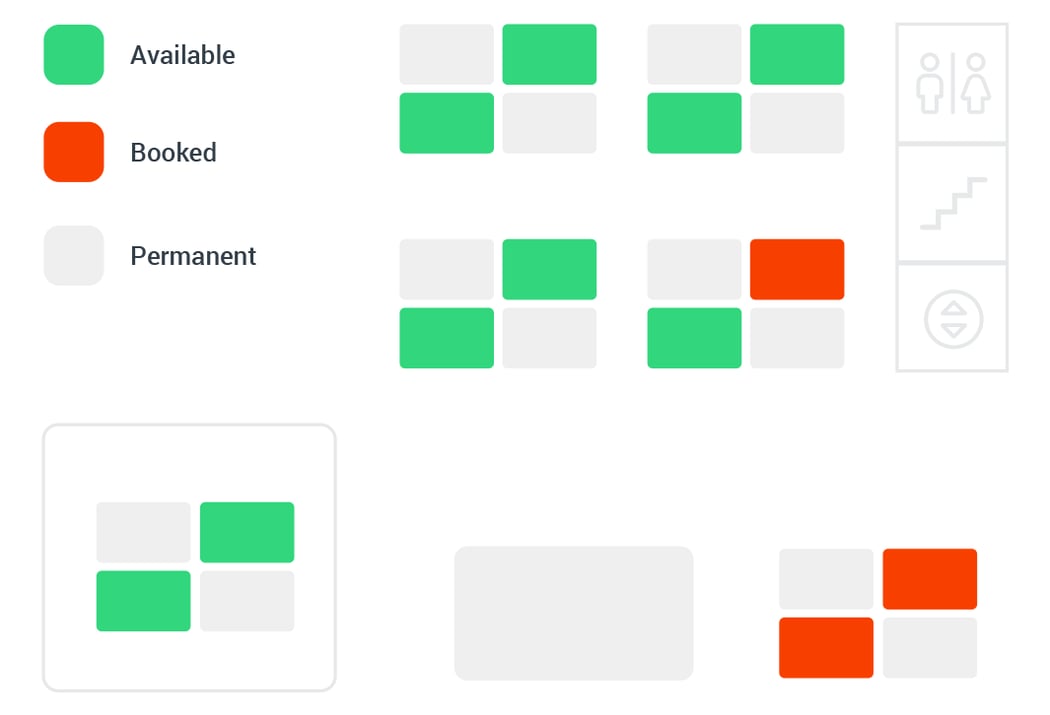Image resolution: width=1050 pixels, height=715 pixels.
Task: Expand the large gray room at bottom center
Action: [573, 613]
